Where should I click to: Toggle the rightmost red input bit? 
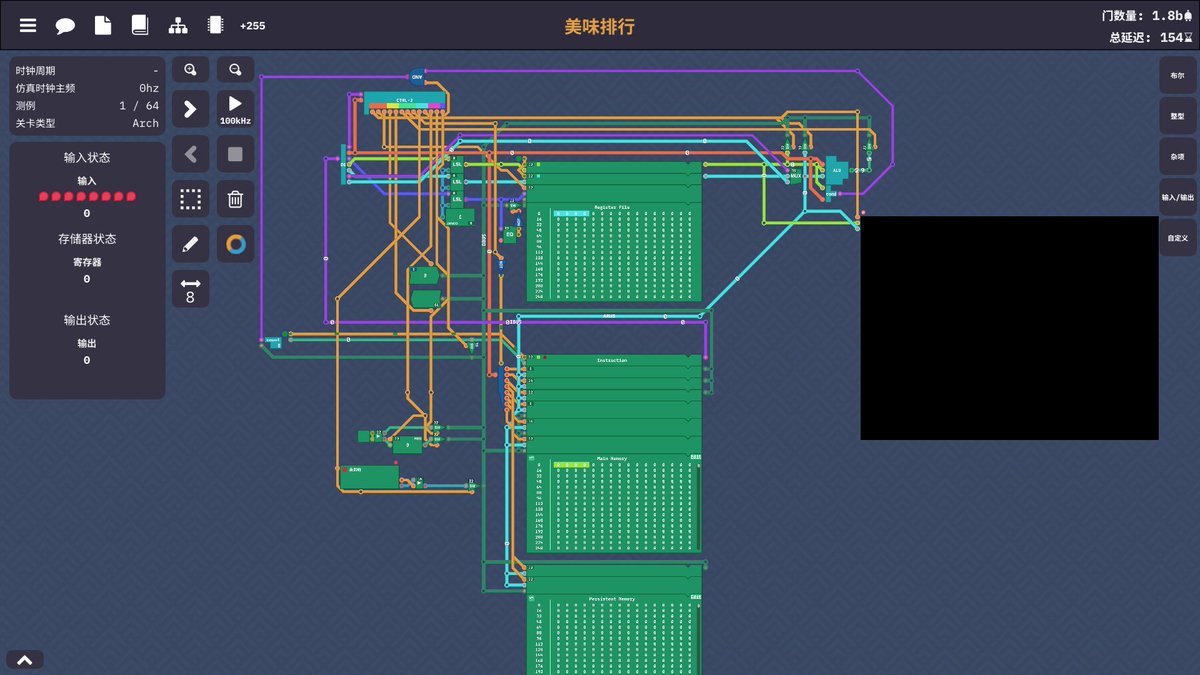pyautogui.click(x=131, y=197)
